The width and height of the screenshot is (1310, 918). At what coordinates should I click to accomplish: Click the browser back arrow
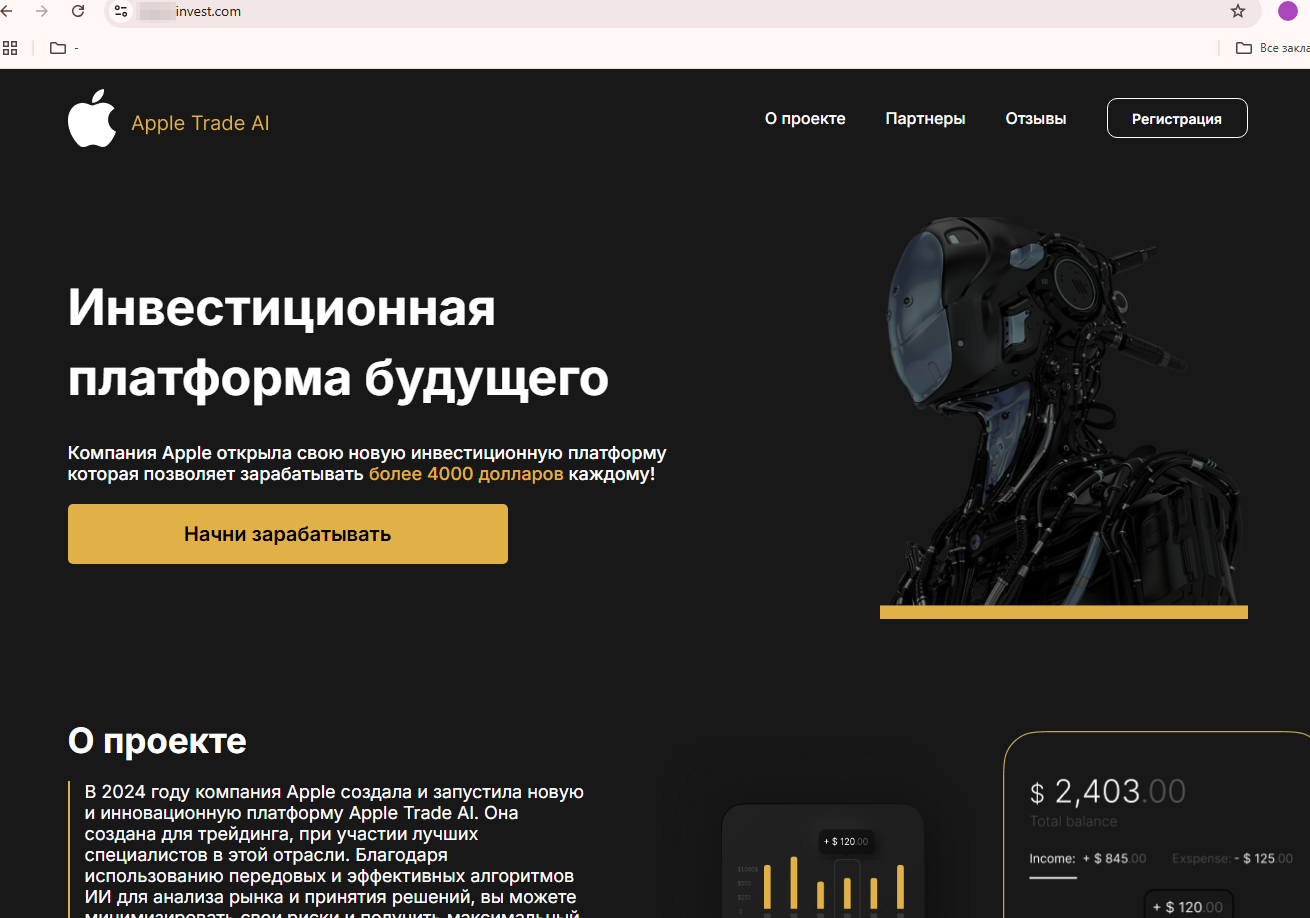[8, 12]
